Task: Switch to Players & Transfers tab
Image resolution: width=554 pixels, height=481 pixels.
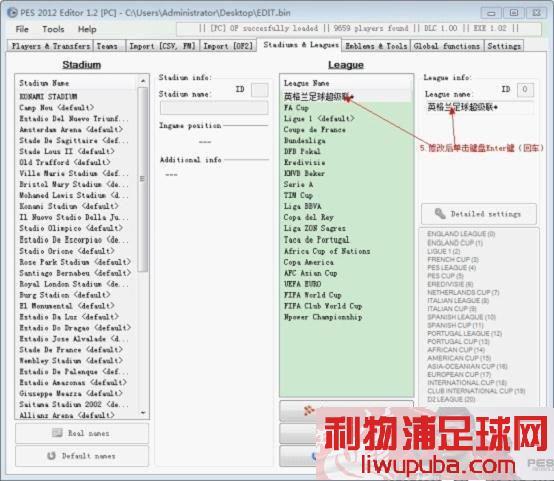Action: click(51, 46)
